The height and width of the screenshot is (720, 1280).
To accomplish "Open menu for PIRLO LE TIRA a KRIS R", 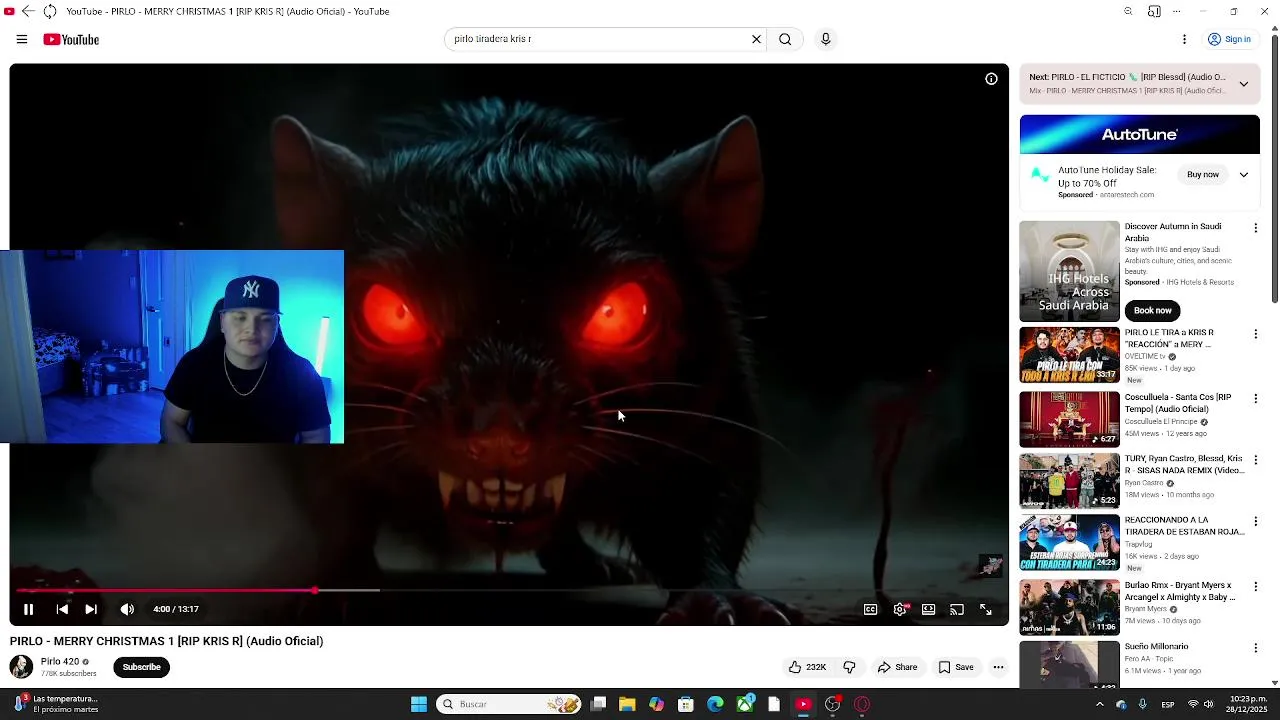I will [1256, 334].
